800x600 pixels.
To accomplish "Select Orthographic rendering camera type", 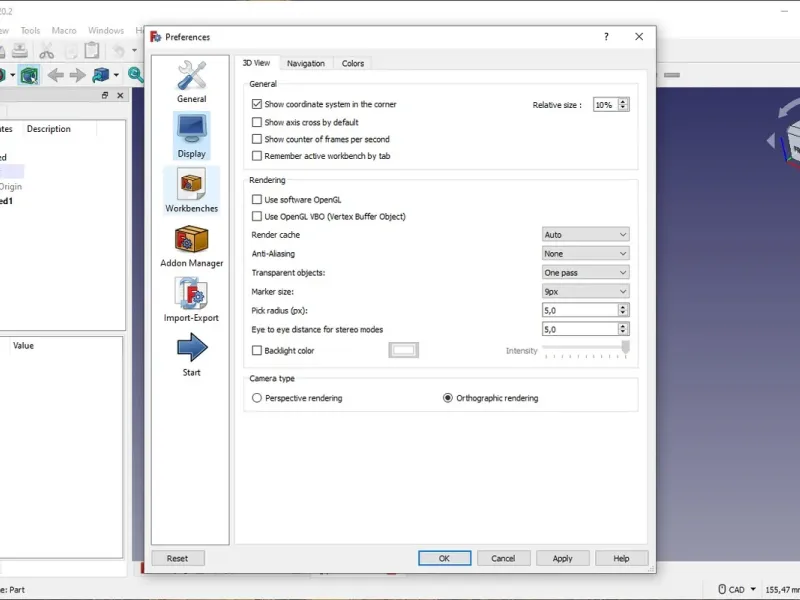I will click(x=447, y=398).
